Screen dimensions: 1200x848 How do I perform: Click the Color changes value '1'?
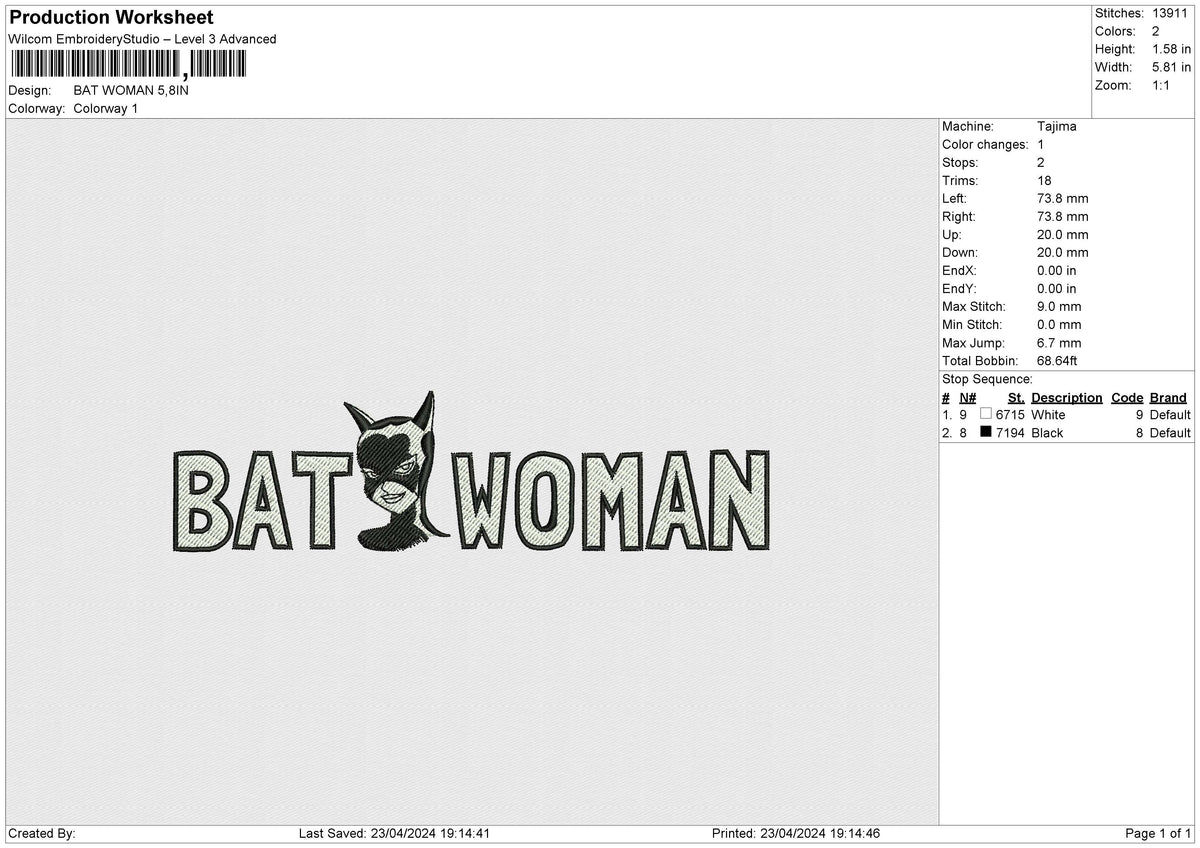1041,144
